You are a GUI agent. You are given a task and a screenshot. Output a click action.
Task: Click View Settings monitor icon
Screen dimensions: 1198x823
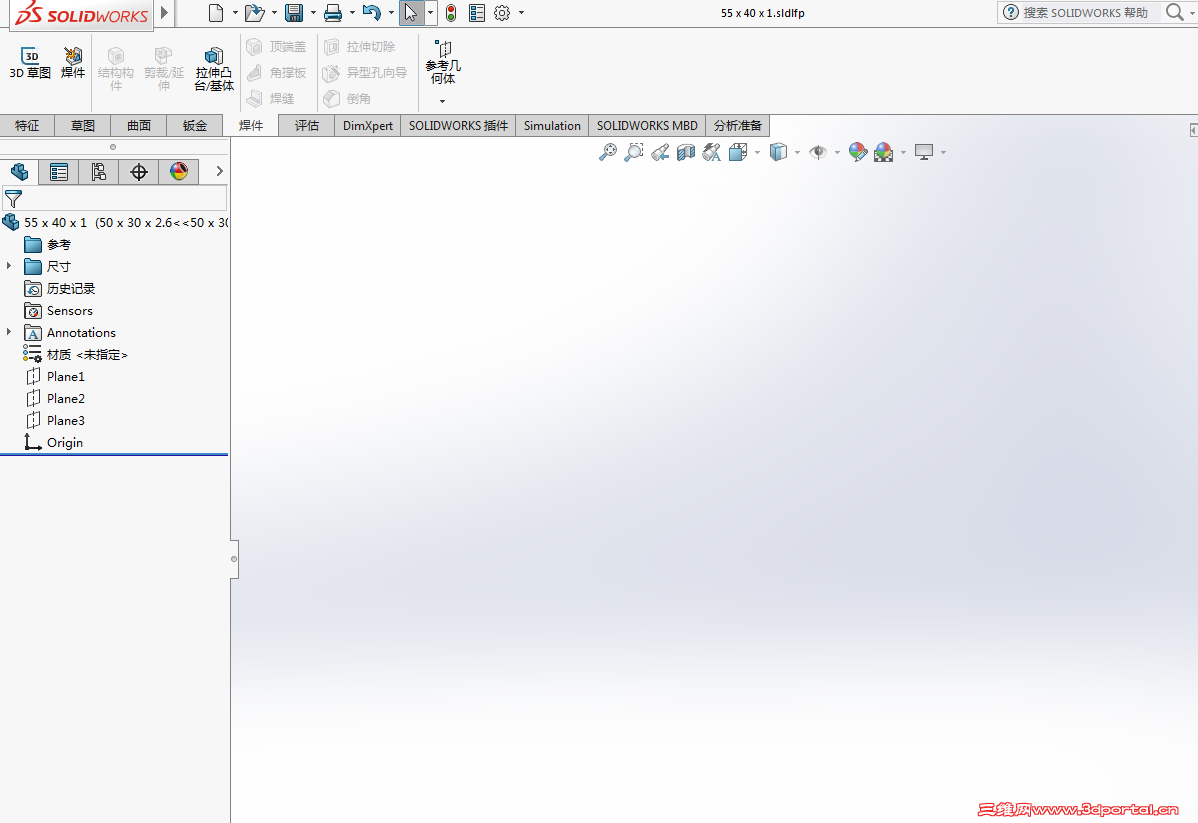924,152
